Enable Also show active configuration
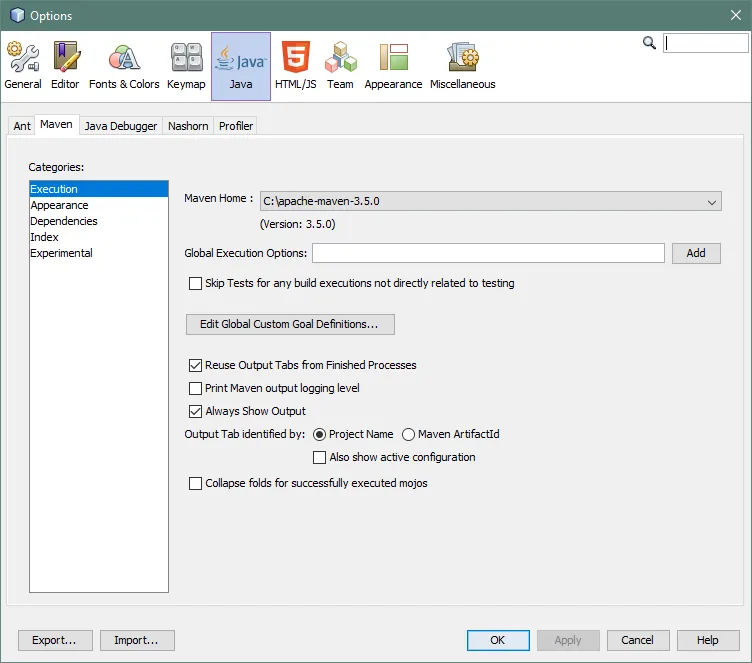 319,458
